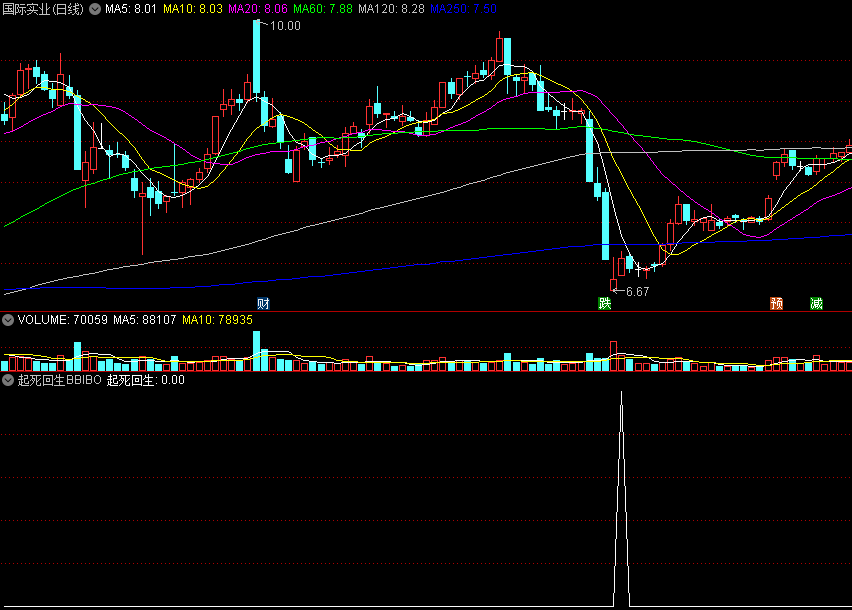Select the stock title 国际实业(日线)
852x610 pixels.
pos(43,9)
